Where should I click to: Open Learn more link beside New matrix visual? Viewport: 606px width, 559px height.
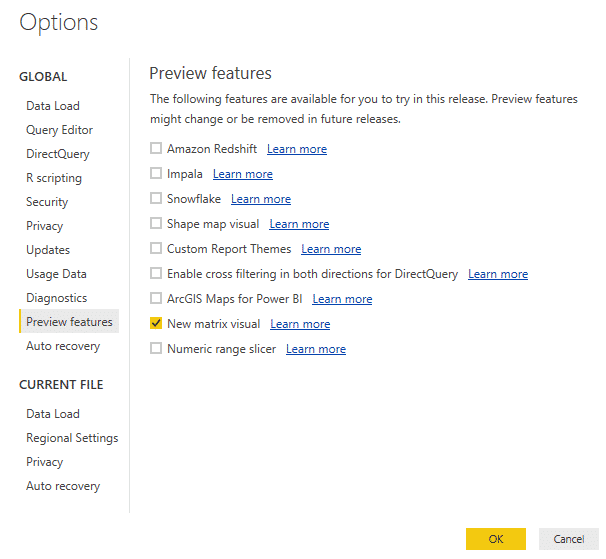coord(300,324)
